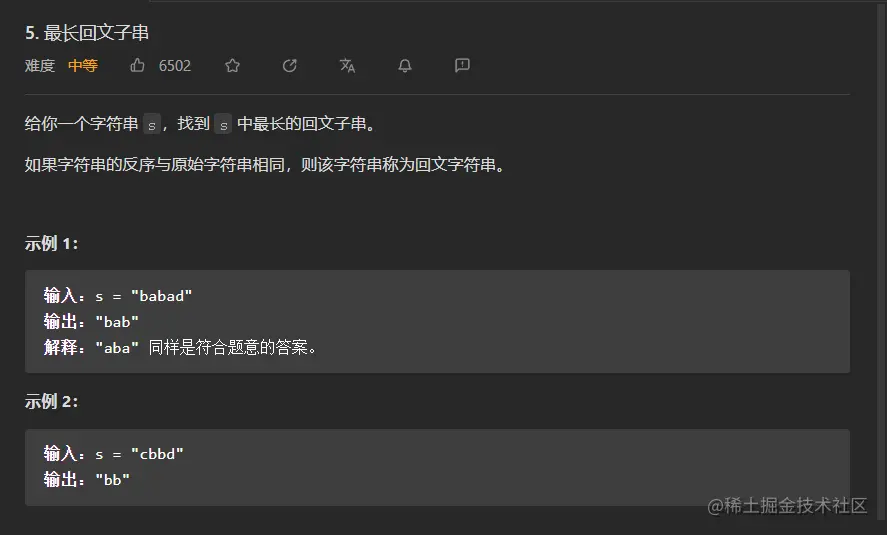Click the first inline code s
887x535 pixels.
pos(152,124)
